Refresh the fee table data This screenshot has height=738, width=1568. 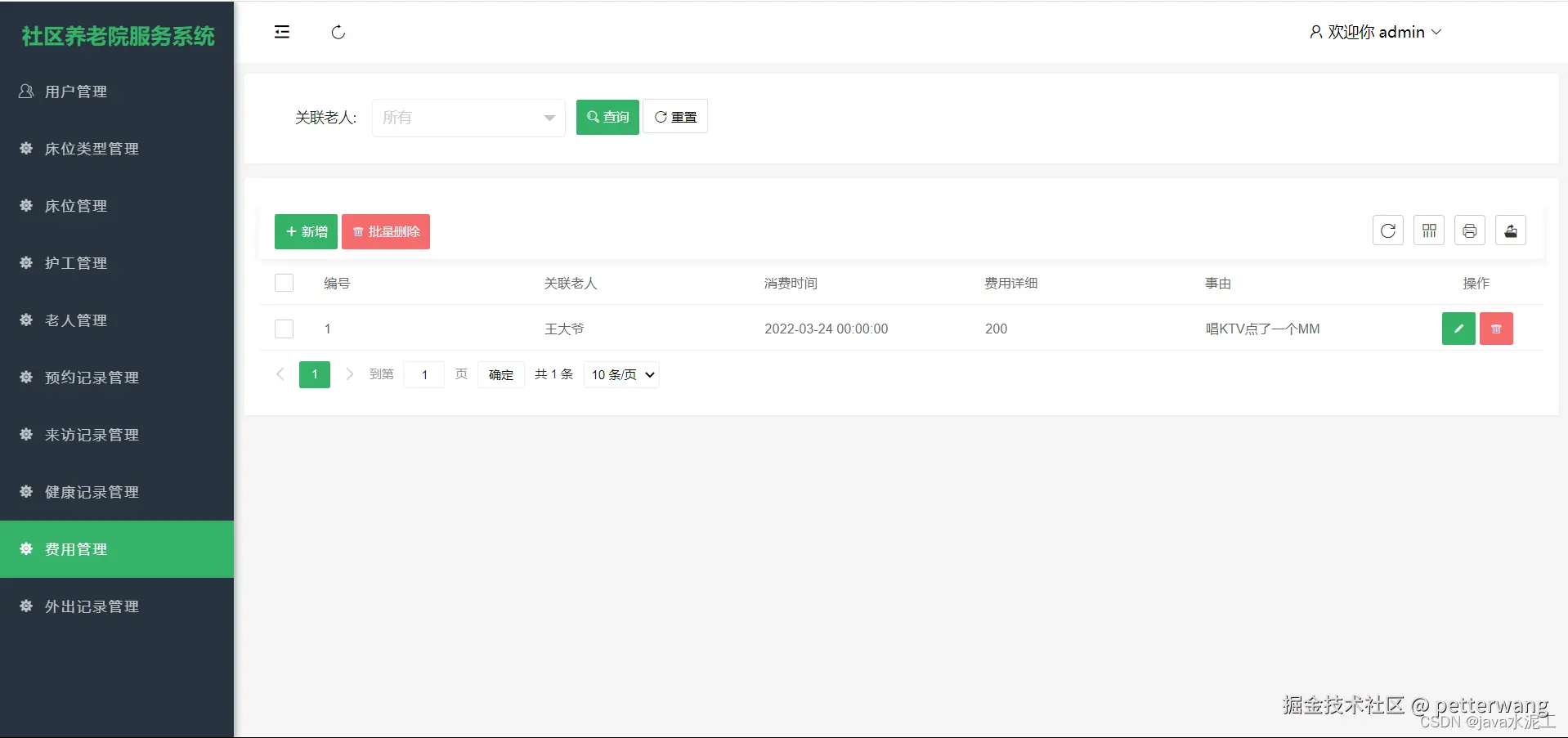pyautogui.click(x=1387, y=230)
